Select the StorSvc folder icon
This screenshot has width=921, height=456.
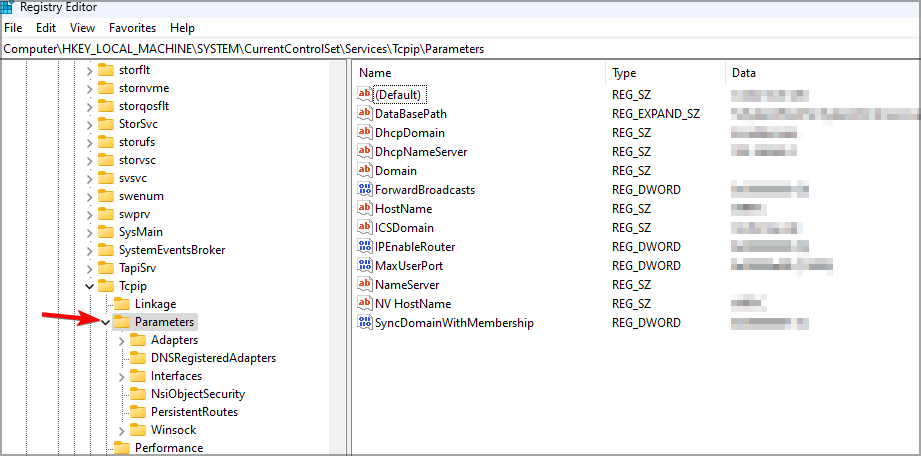click(x=106, y=124)
